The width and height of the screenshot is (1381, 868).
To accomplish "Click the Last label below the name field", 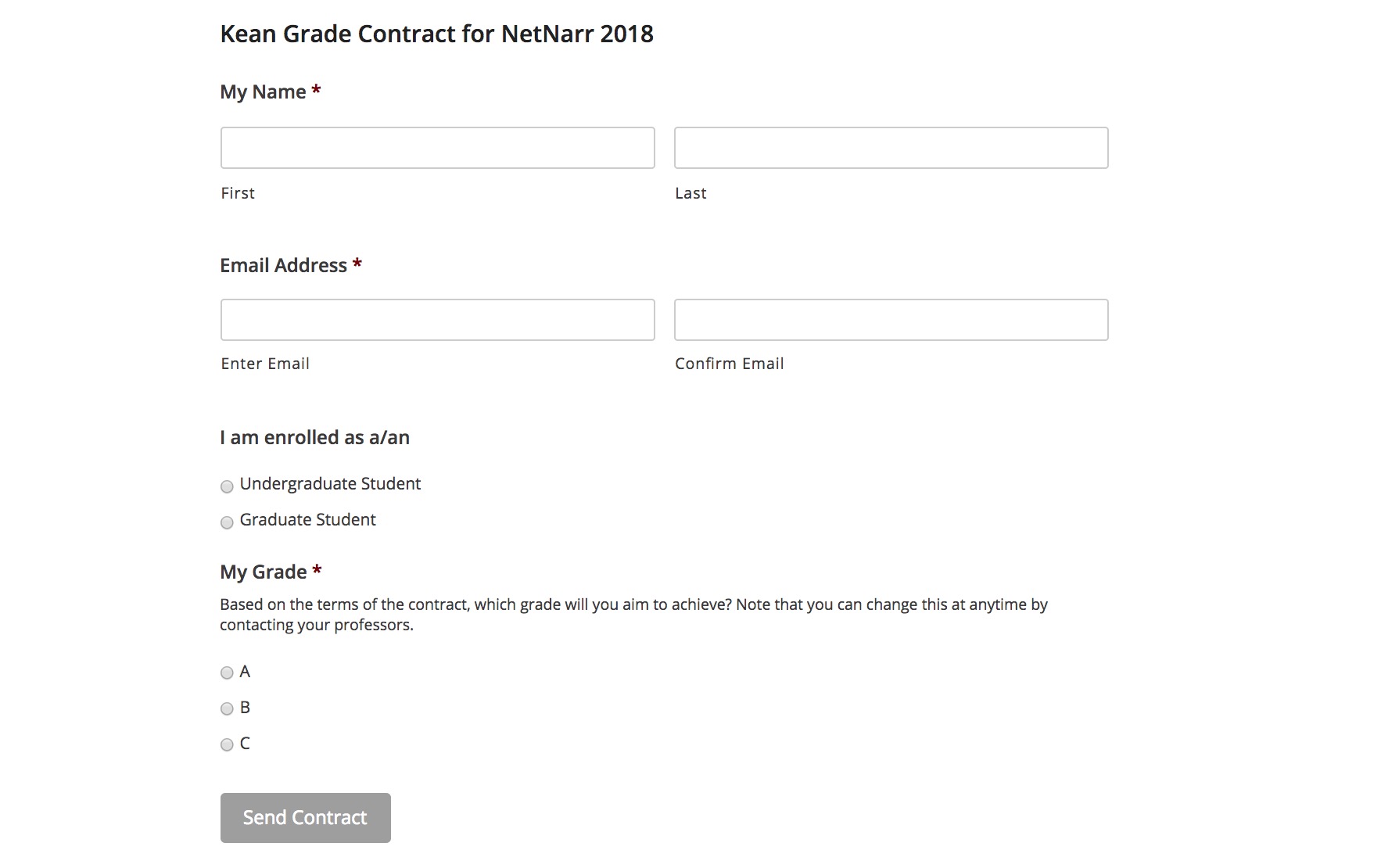I will click(690, 192).
